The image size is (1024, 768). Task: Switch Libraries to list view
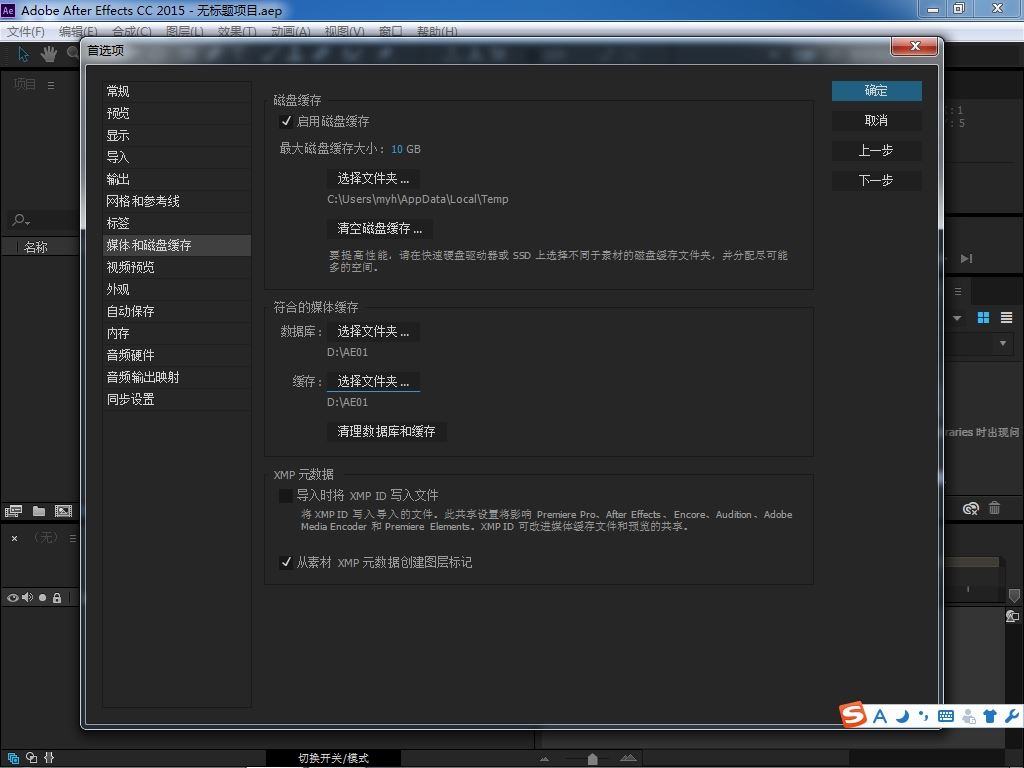[1006, 317]
